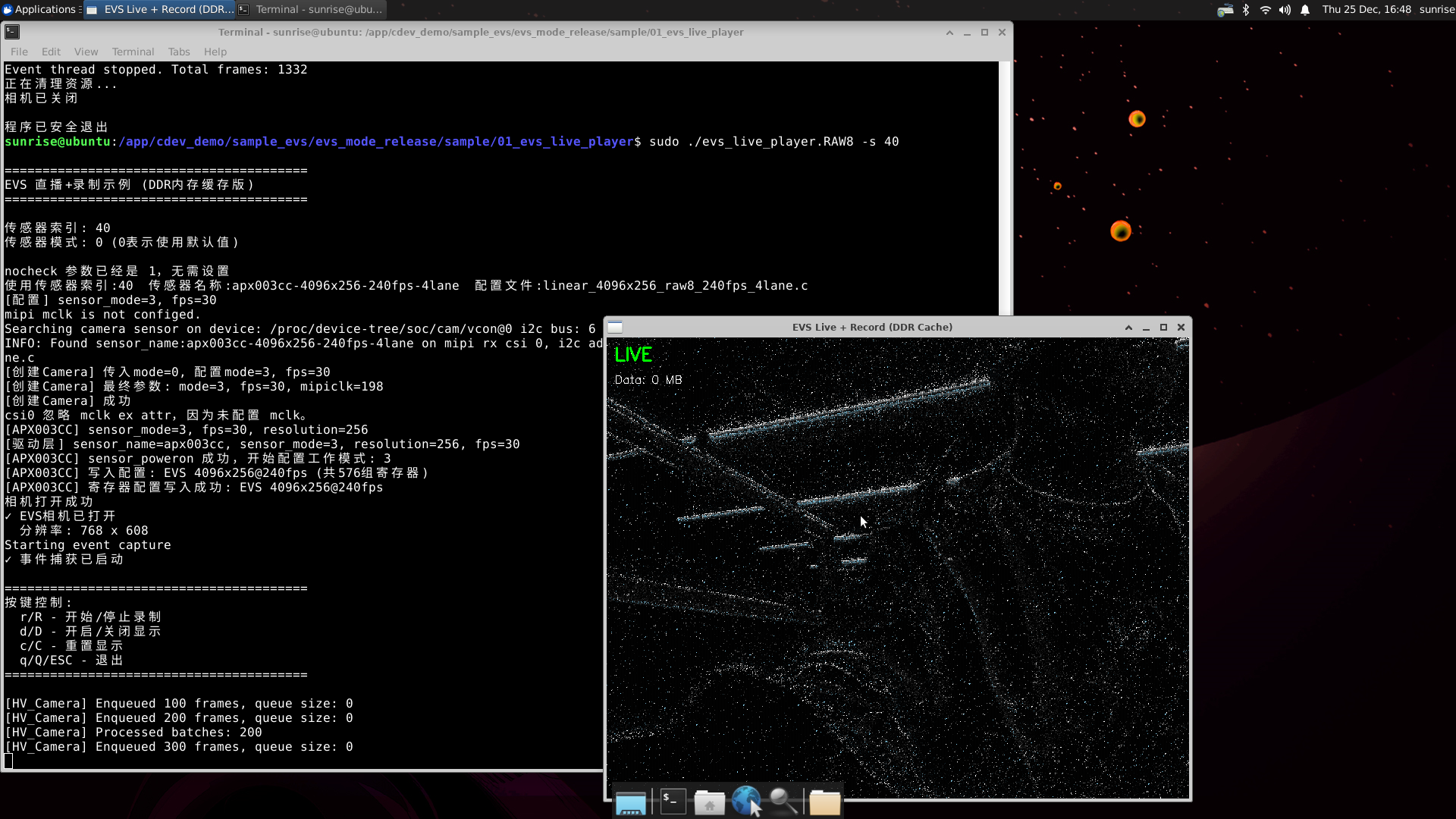This screenshot has width=1456, height=819.
Task: Open the notifications bell icon
Action: coord(1305,10)
